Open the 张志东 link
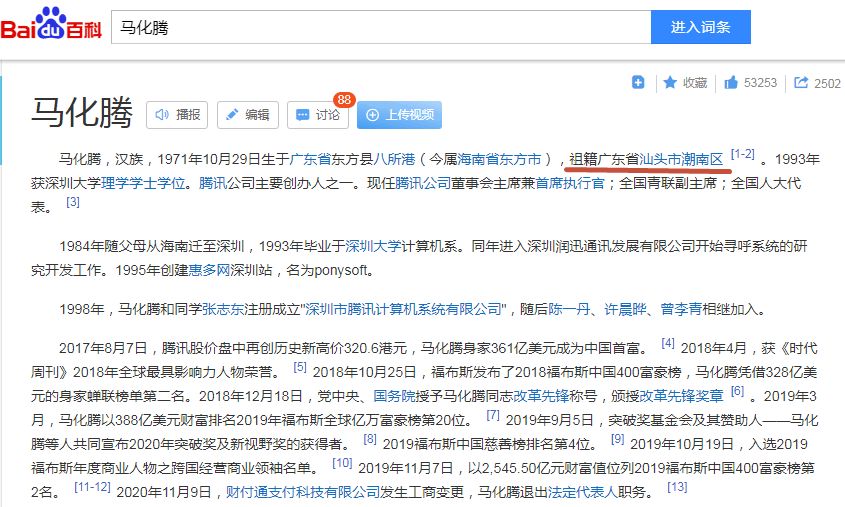The image size is (845, 507). (x=223, y=309)
